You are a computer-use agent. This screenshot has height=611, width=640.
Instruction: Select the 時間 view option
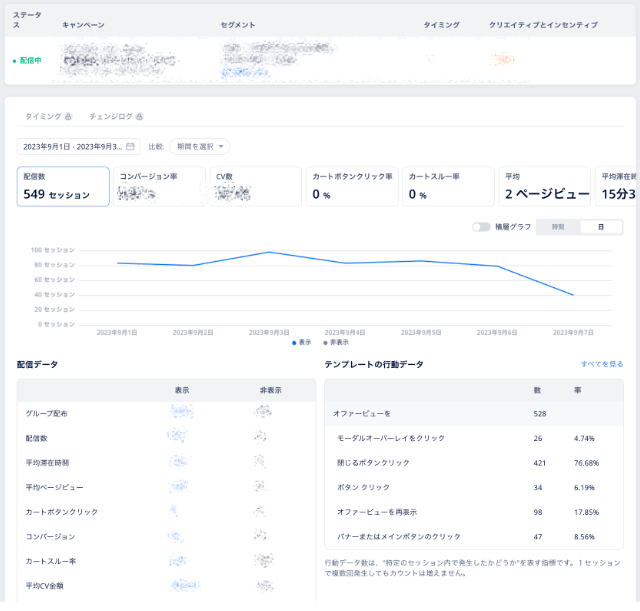(558, 227)
